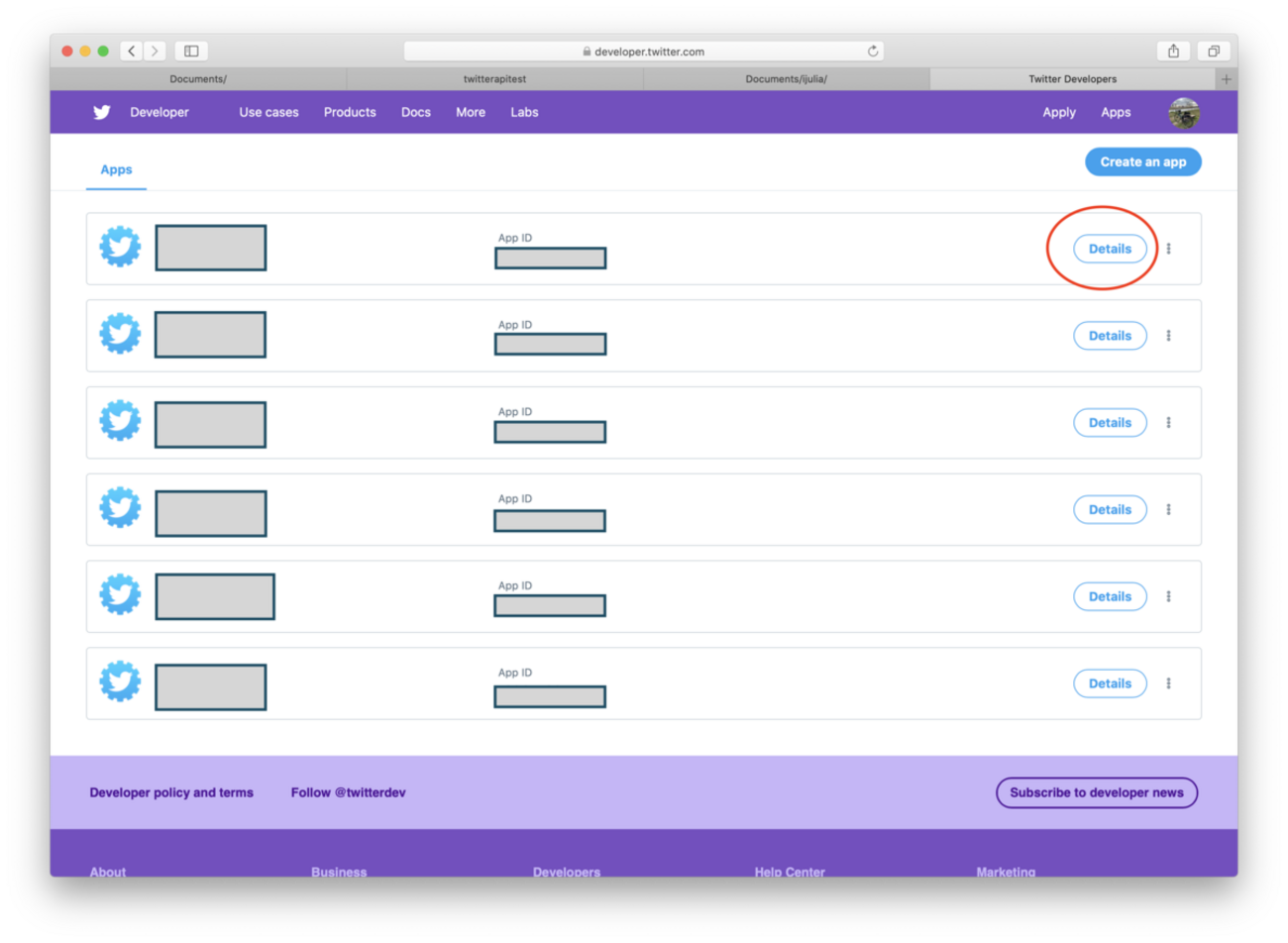The width and height of the screenshot is (1288, 943).
Task: Switch to the twitterapitest browser tab
Action: click(495, 79)
